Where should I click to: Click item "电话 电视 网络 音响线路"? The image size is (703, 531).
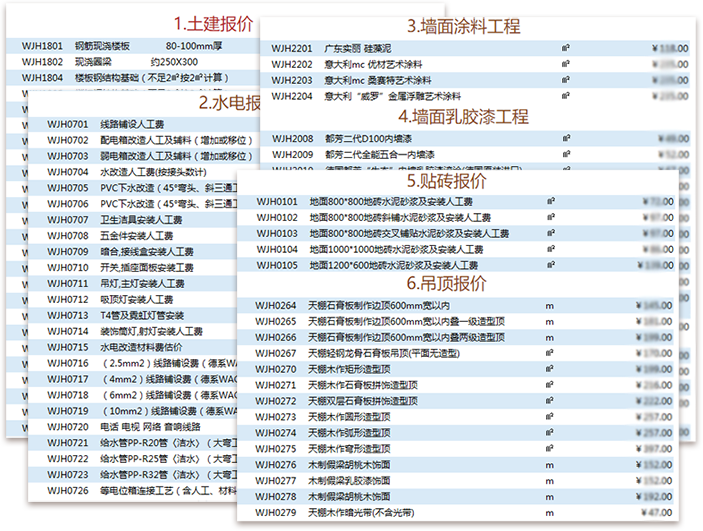pos(150,427)
